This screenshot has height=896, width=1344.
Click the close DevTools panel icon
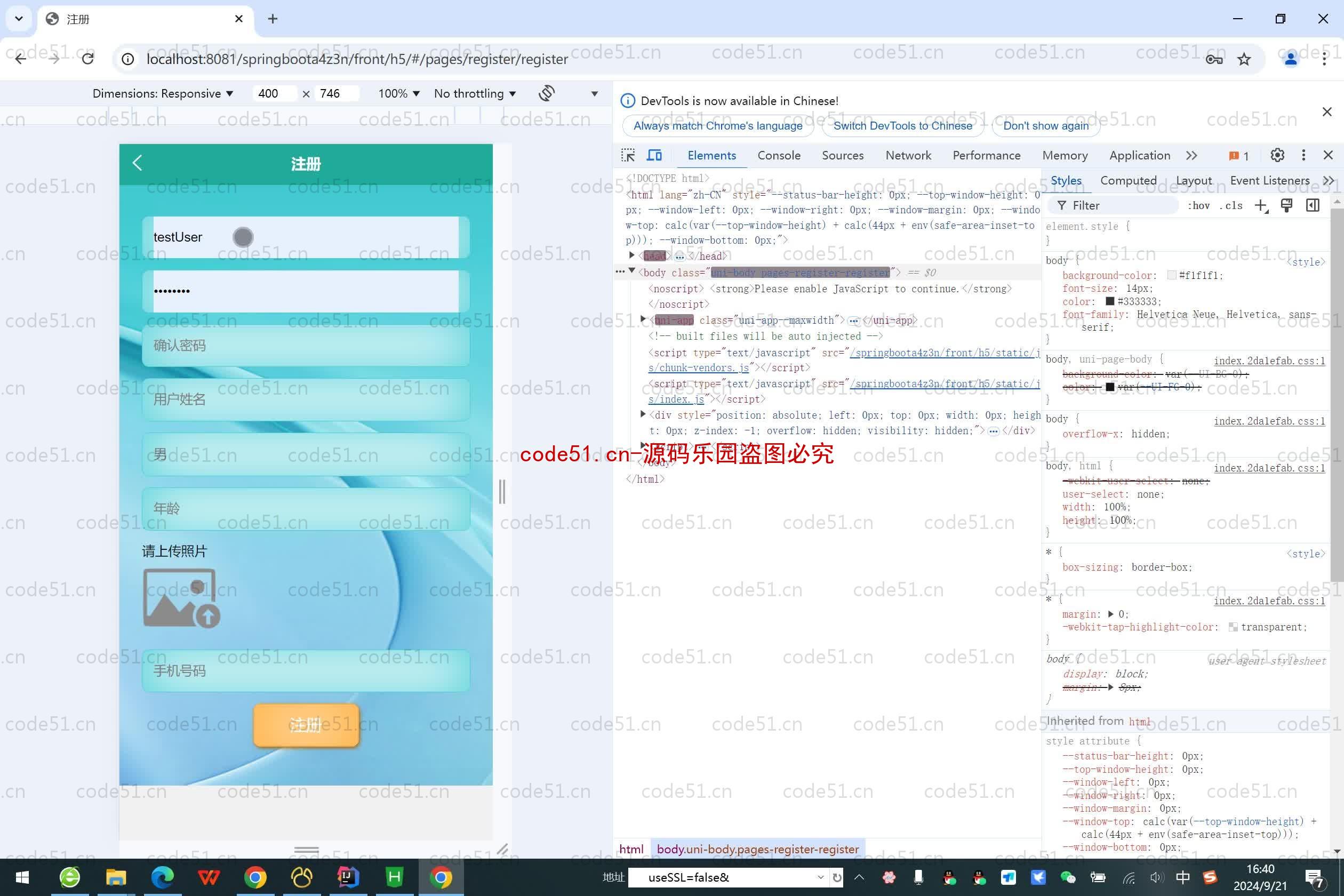coord(1328,155)
